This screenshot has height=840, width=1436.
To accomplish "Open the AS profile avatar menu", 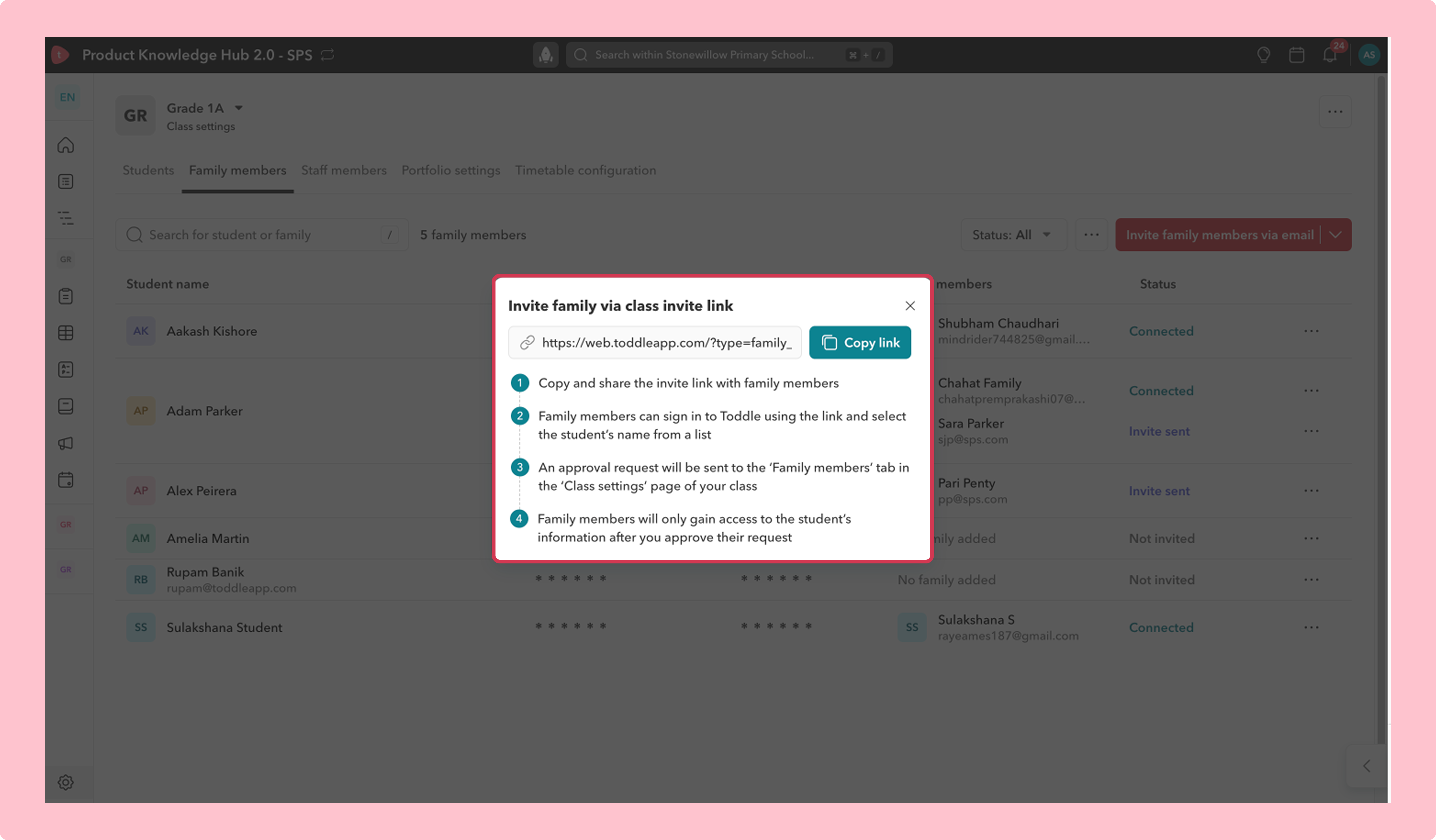I will click(1369, 55).
